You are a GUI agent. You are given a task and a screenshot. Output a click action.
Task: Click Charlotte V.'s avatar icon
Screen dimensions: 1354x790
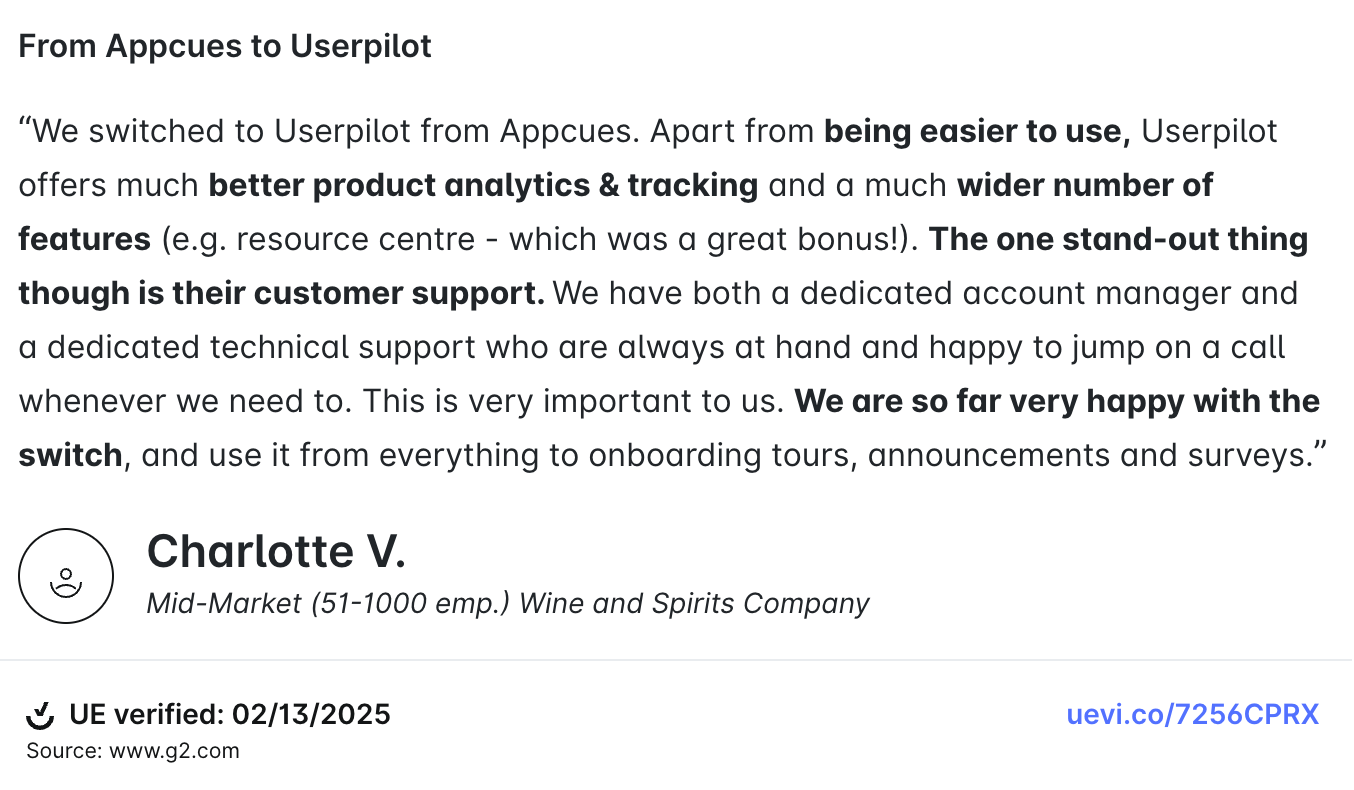[66, 576]
